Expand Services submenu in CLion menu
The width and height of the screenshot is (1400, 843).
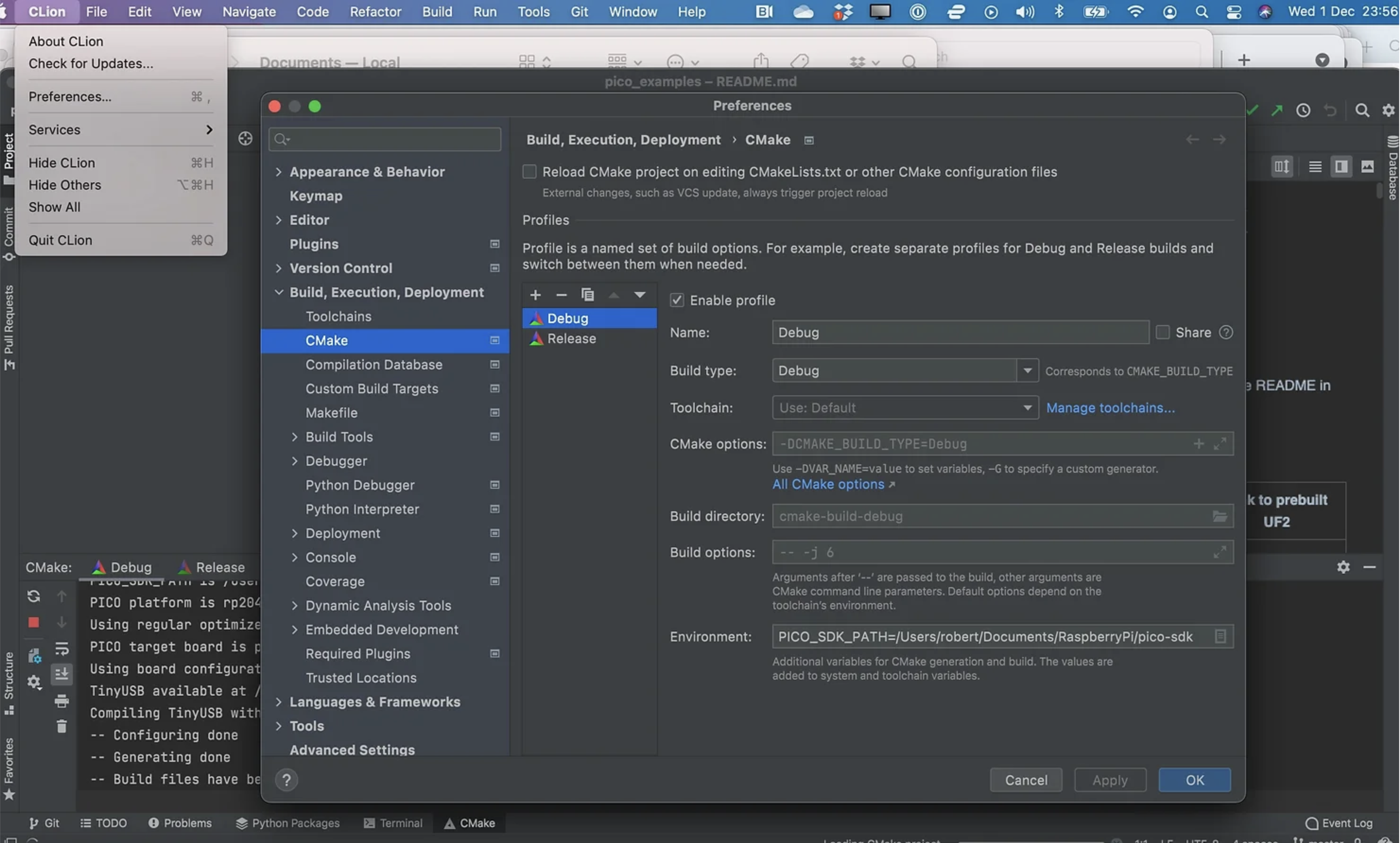click(x=121, y=129)
